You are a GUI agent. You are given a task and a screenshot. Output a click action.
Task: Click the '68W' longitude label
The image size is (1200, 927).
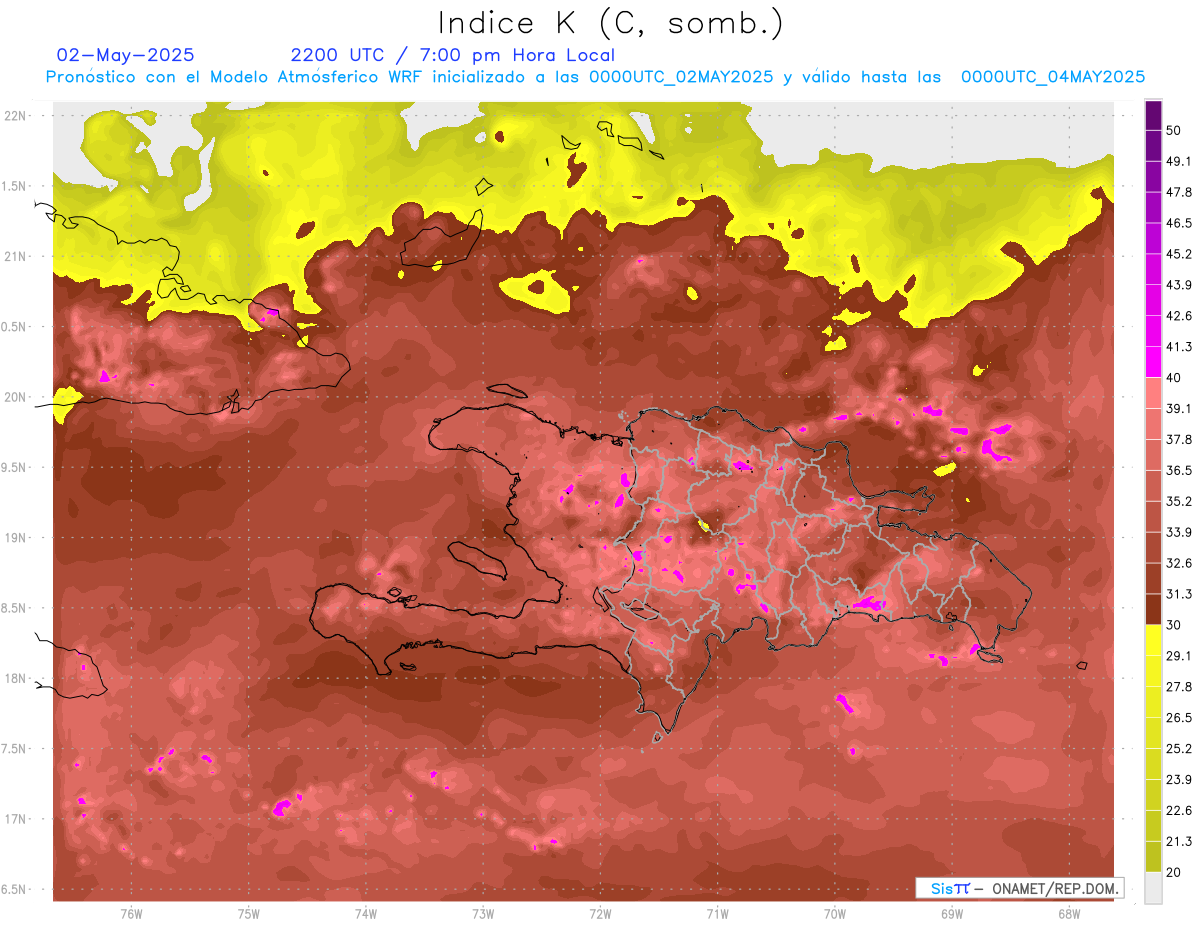pyautogui.click(x=1069, y=913)
